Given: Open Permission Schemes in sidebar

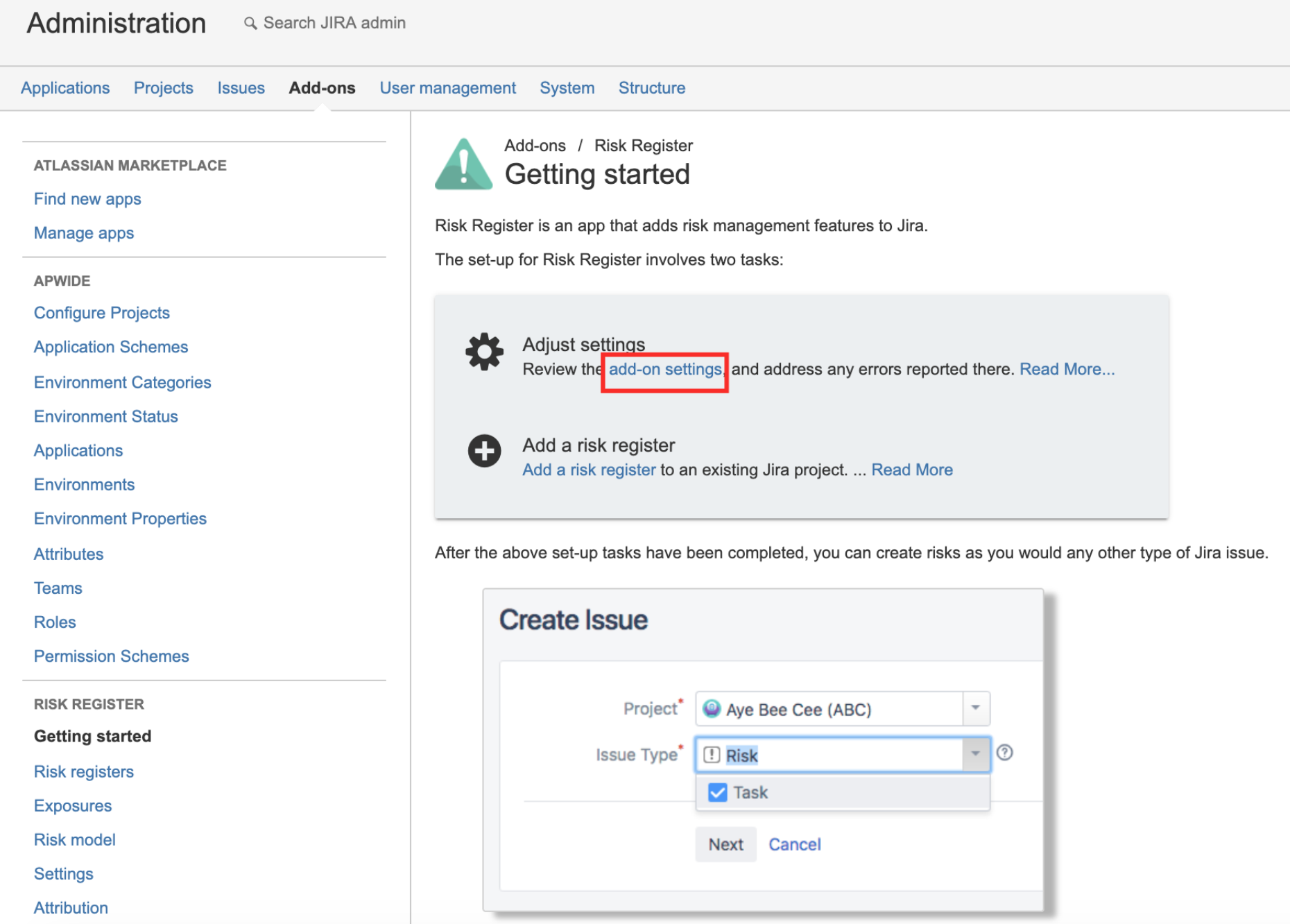Looking at the screenshot, I should (112, 656).
